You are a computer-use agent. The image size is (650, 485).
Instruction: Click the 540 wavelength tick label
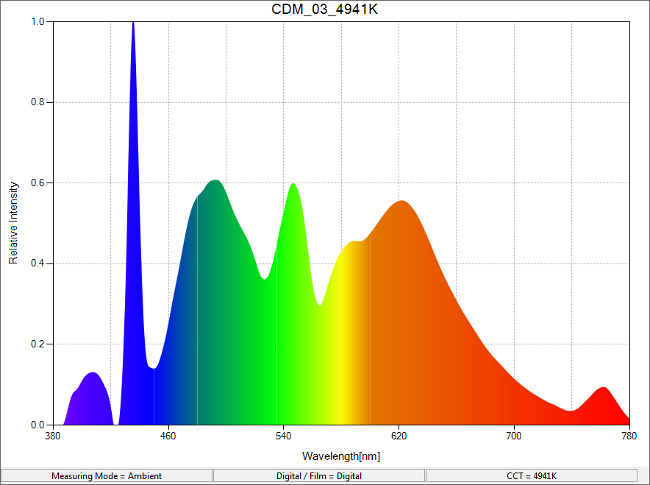(x=284, y=436)
